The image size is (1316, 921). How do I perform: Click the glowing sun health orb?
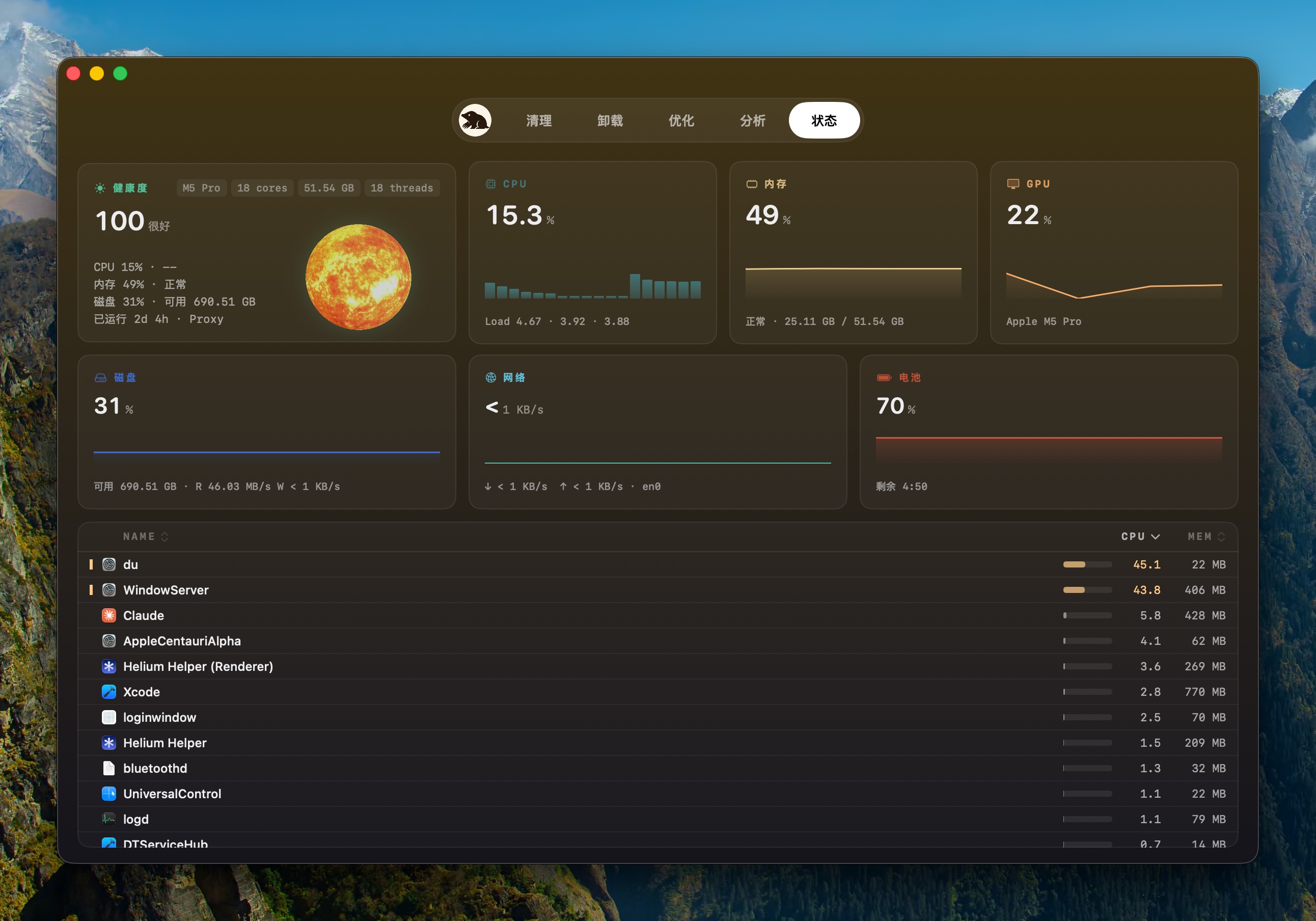pos(358,277)
